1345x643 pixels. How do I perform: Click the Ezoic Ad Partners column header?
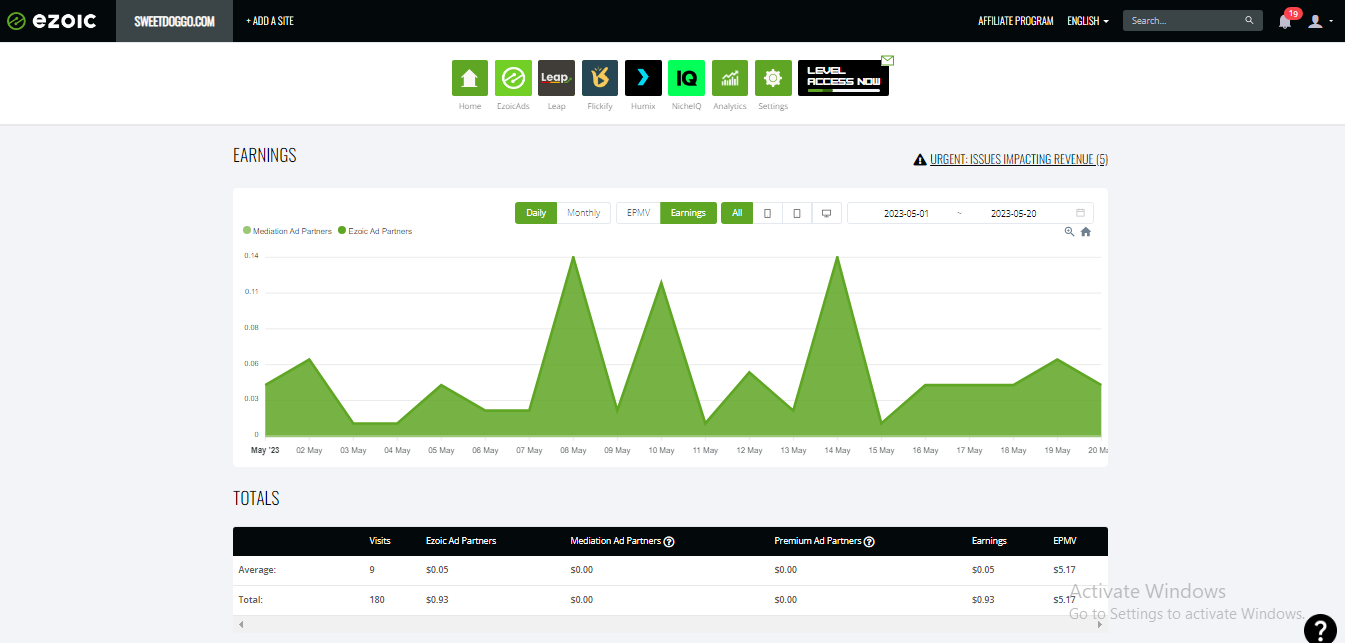[x=461, y=541]
